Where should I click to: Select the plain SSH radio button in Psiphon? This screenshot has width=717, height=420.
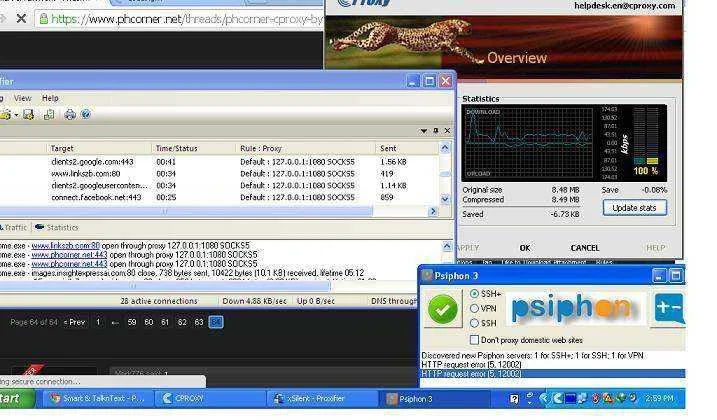[474, 323]
